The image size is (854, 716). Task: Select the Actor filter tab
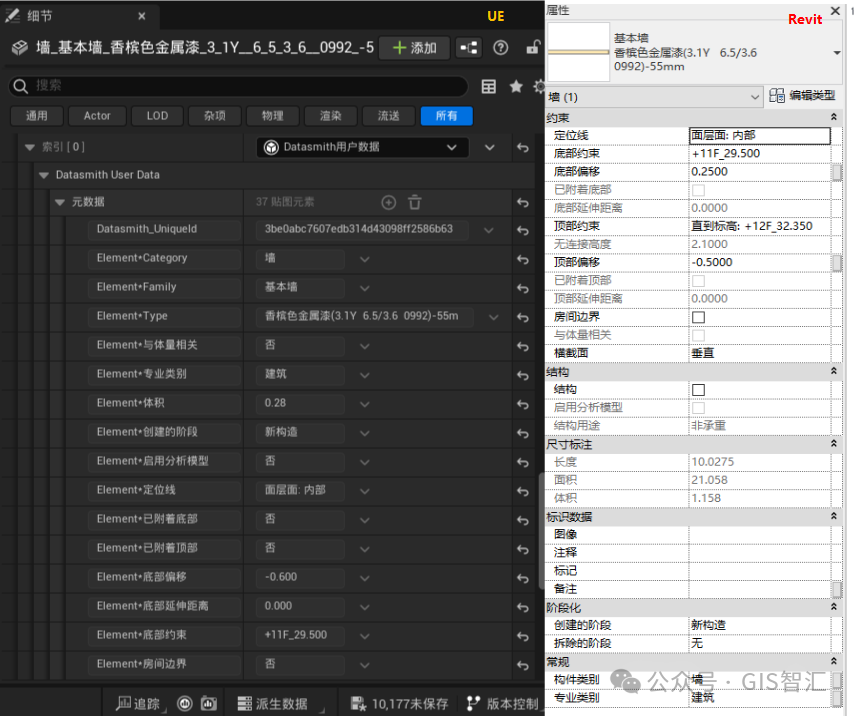click(x=97, y=116)
